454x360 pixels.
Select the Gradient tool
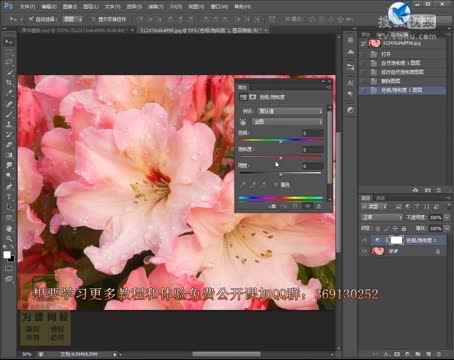pyautogui.click(x=9, y=155)
